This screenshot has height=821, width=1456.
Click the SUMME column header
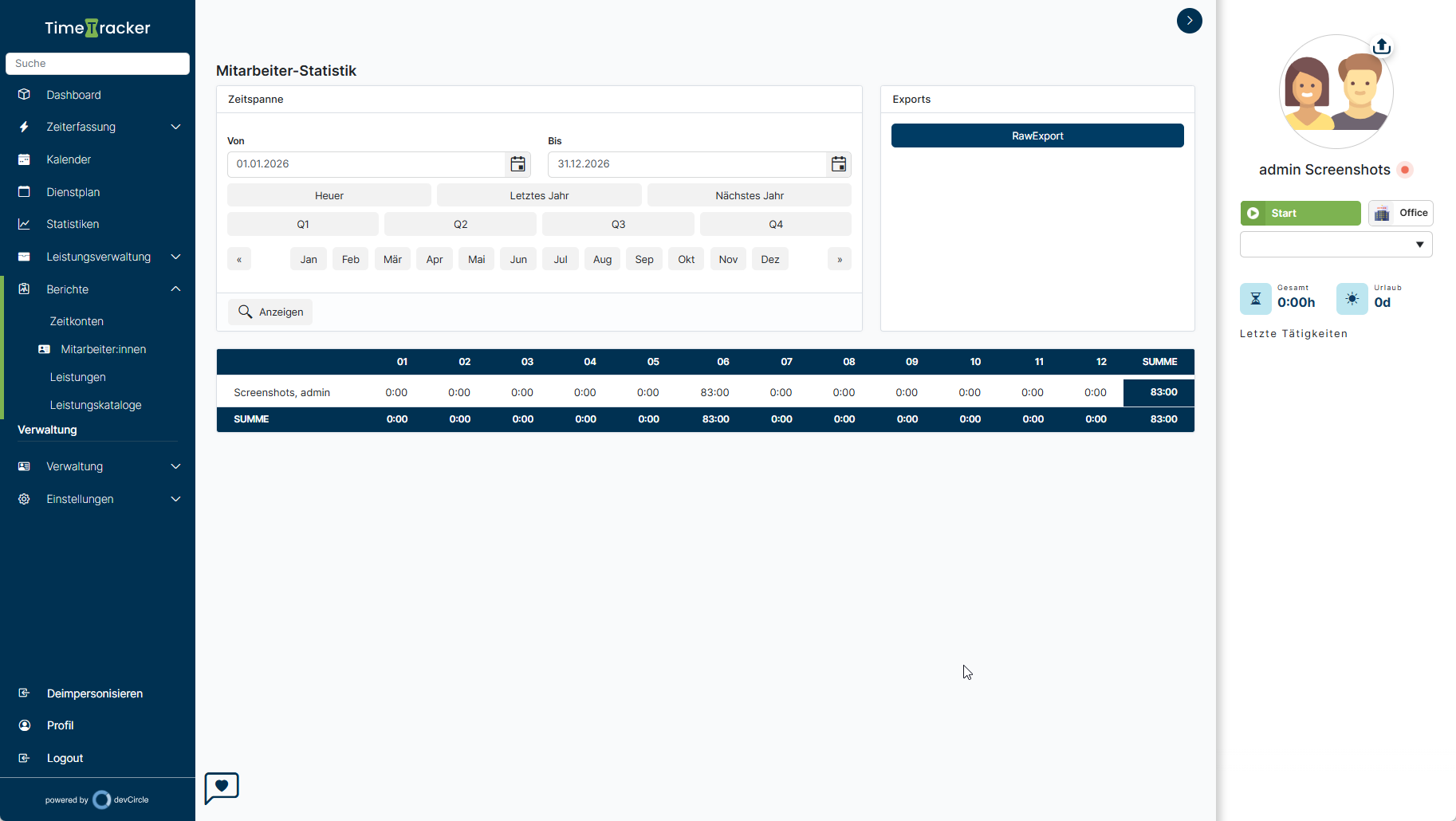pos(1159,362)
